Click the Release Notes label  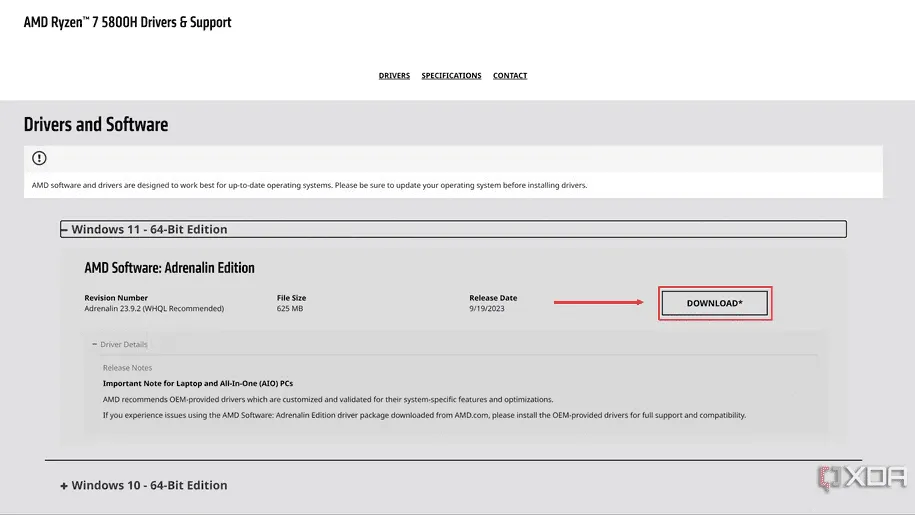(127, 368)
